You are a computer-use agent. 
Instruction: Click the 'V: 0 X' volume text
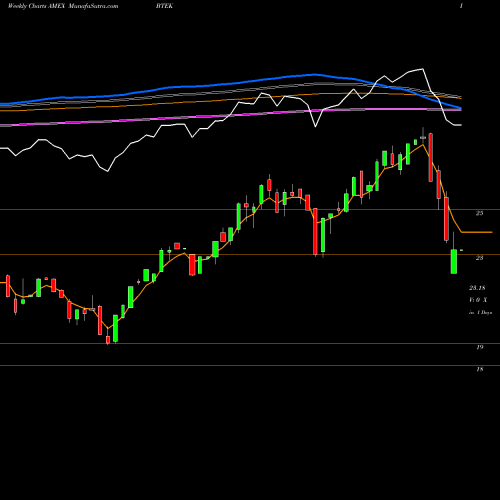478,300
